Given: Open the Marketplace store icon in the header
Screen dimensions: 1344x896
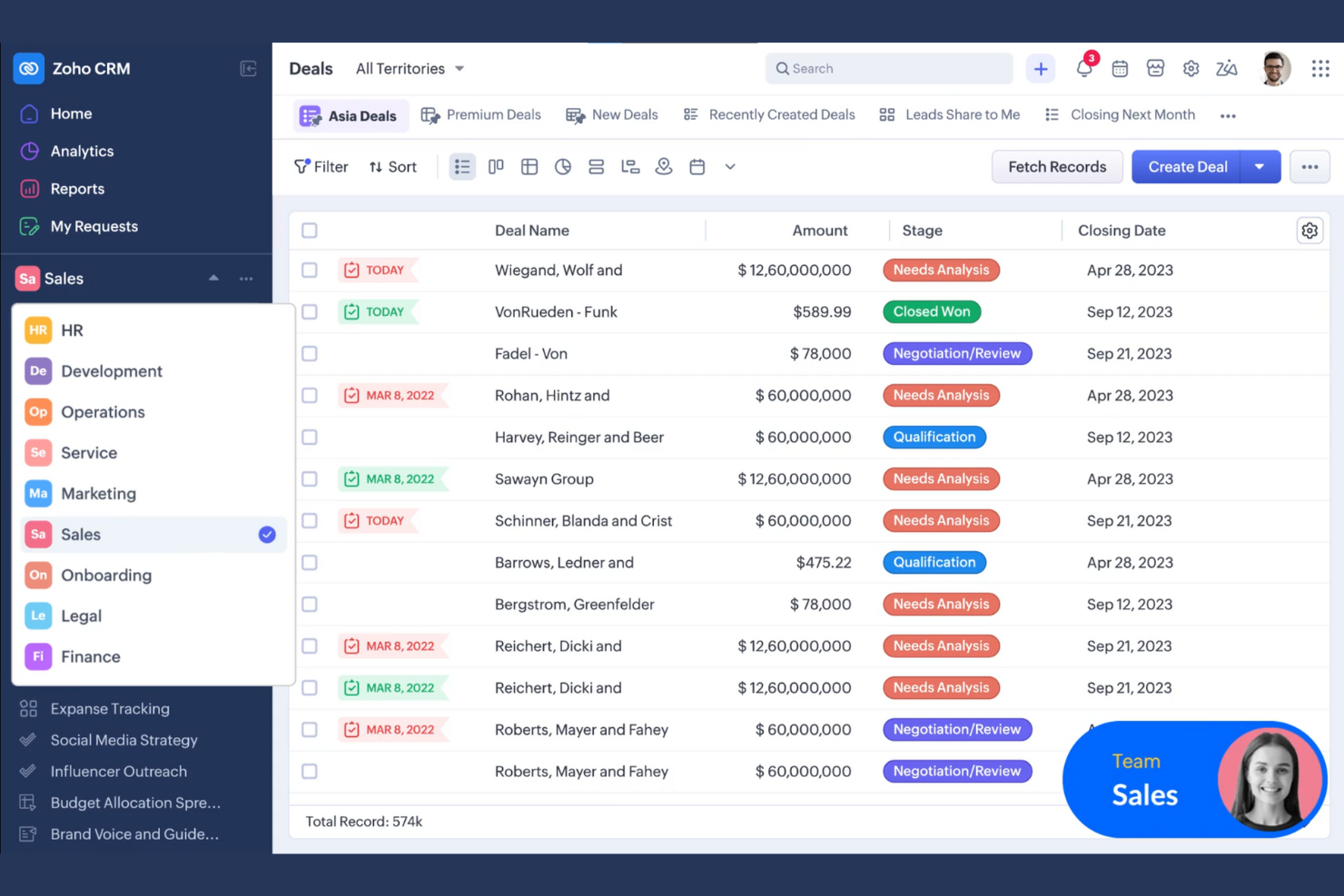Looking at the screenshot, I should point(1155,68).
